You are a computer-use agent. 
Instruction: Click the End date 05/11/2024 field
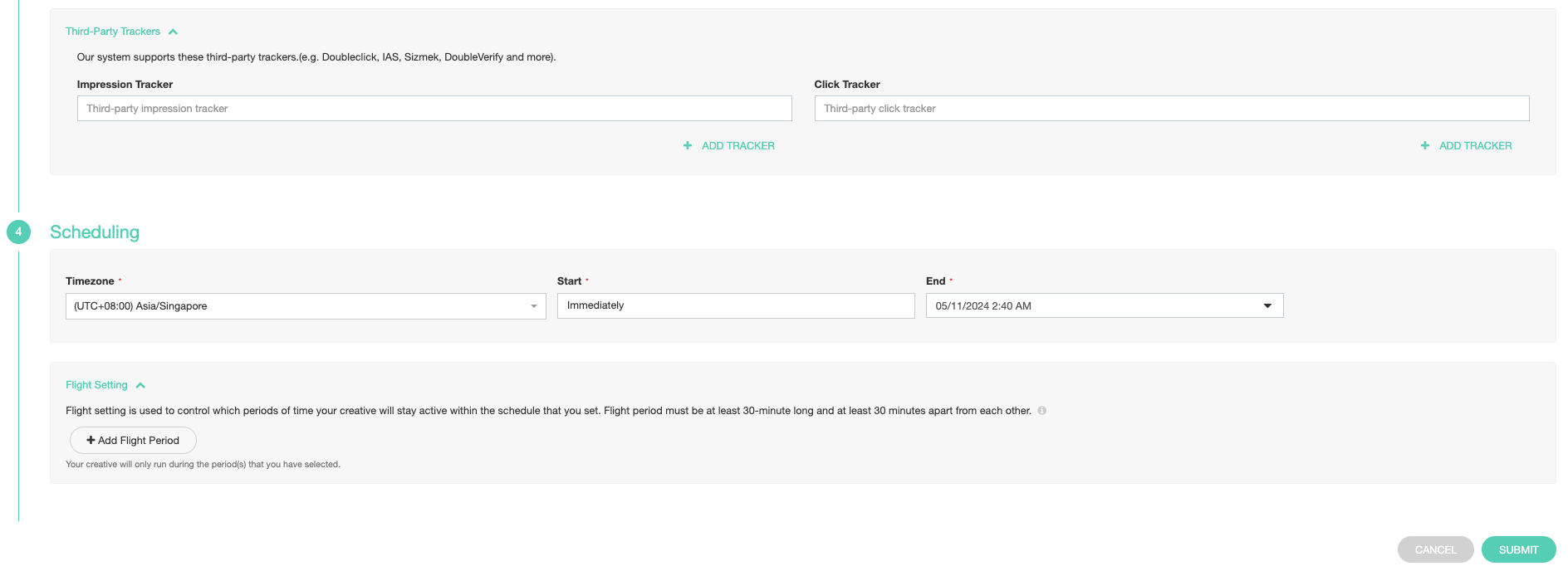click(x=1088, y=306)
